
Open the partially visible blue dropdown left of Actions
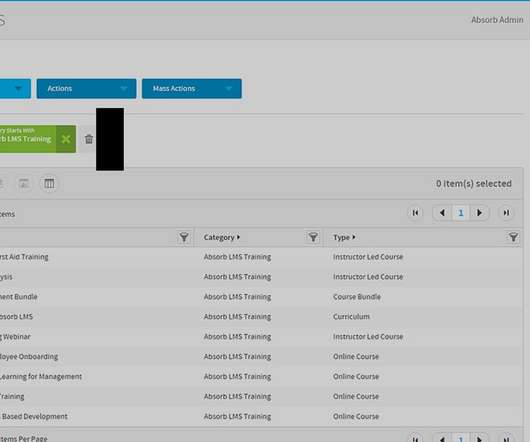(15, 89)
